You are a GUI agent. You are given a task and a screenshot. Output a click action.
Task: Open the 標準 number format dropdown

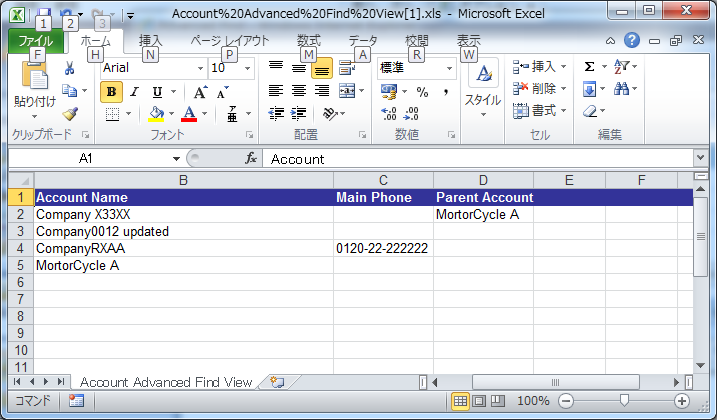click(x=449, y=68)
